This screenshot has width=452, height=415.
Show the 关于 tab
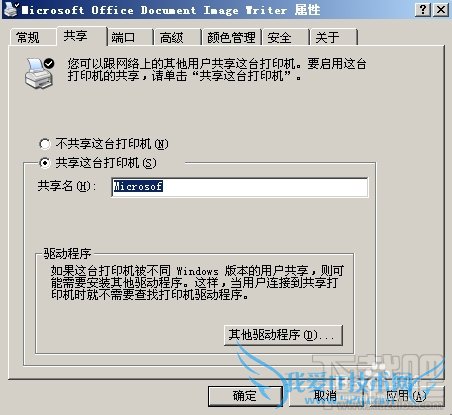pyautogui.click(x=334, y=37)
